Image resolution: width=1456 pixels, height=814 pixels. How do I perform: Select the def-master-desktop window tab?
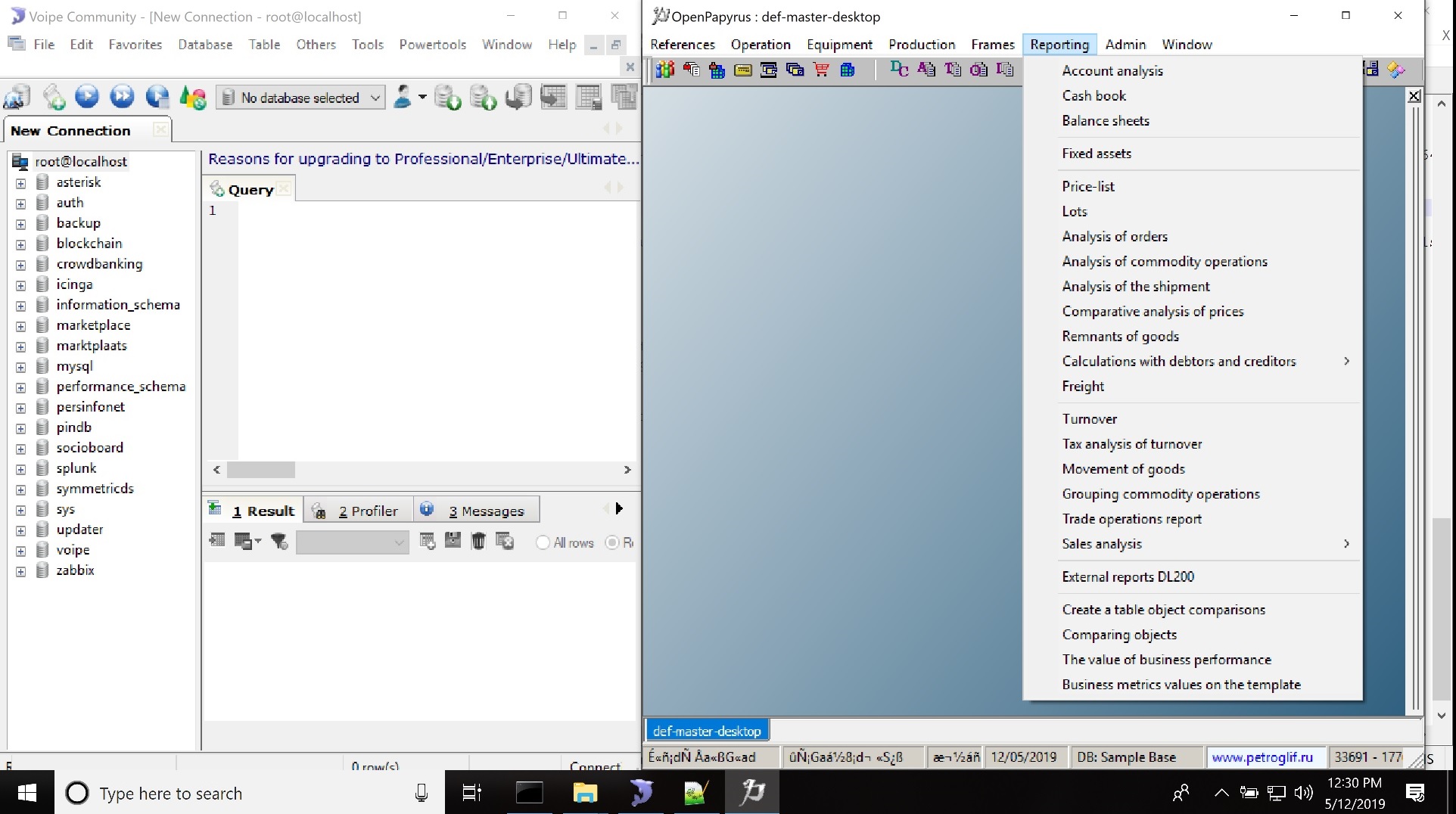coord(707,731)
